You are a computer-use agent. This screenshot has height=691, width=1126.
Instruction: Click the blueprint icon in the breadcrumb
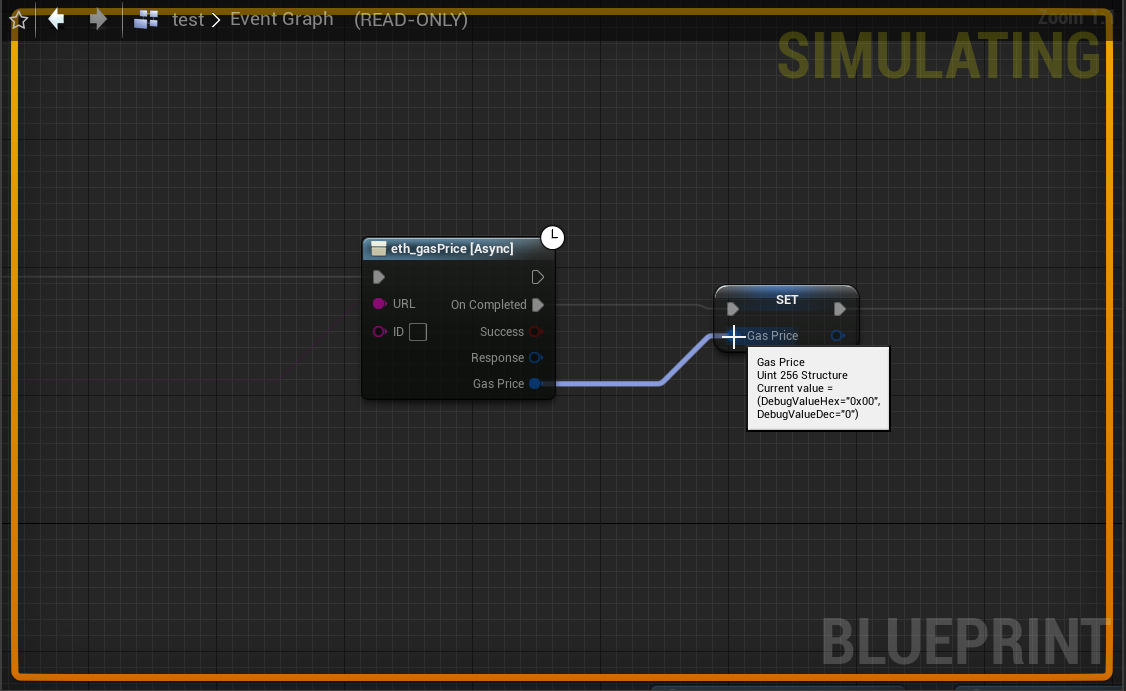(147, 19)
